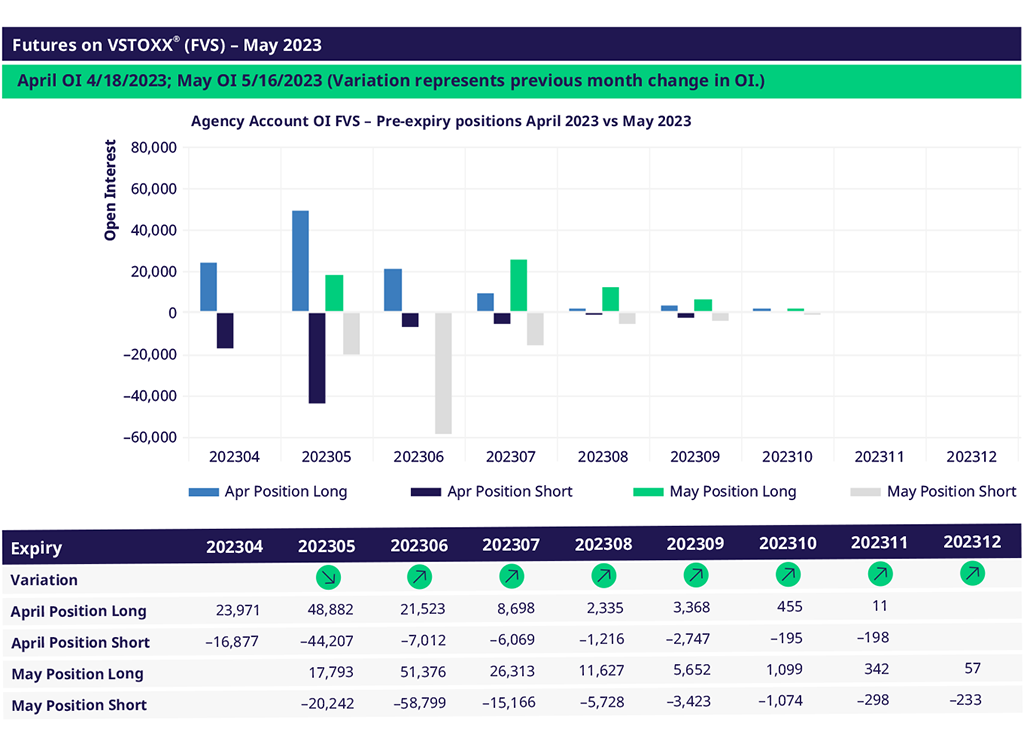Select the 202304 column header in the table
Screen dimensions: 1024x753
pyautogui.click(x=234, y=547)
